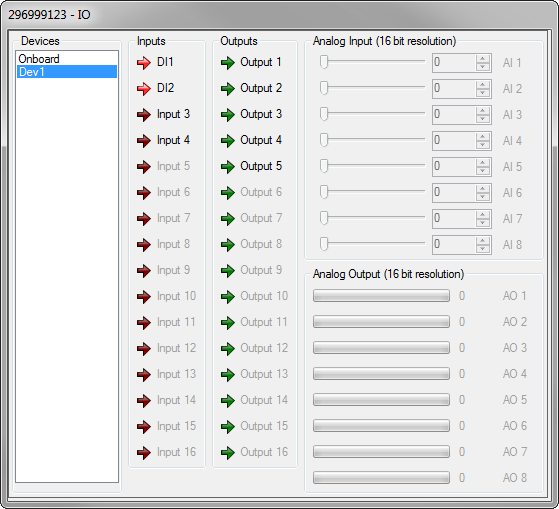Click the AO 3 progress bar
This screenshot has height=509, width=559.
tap(381, 348)
